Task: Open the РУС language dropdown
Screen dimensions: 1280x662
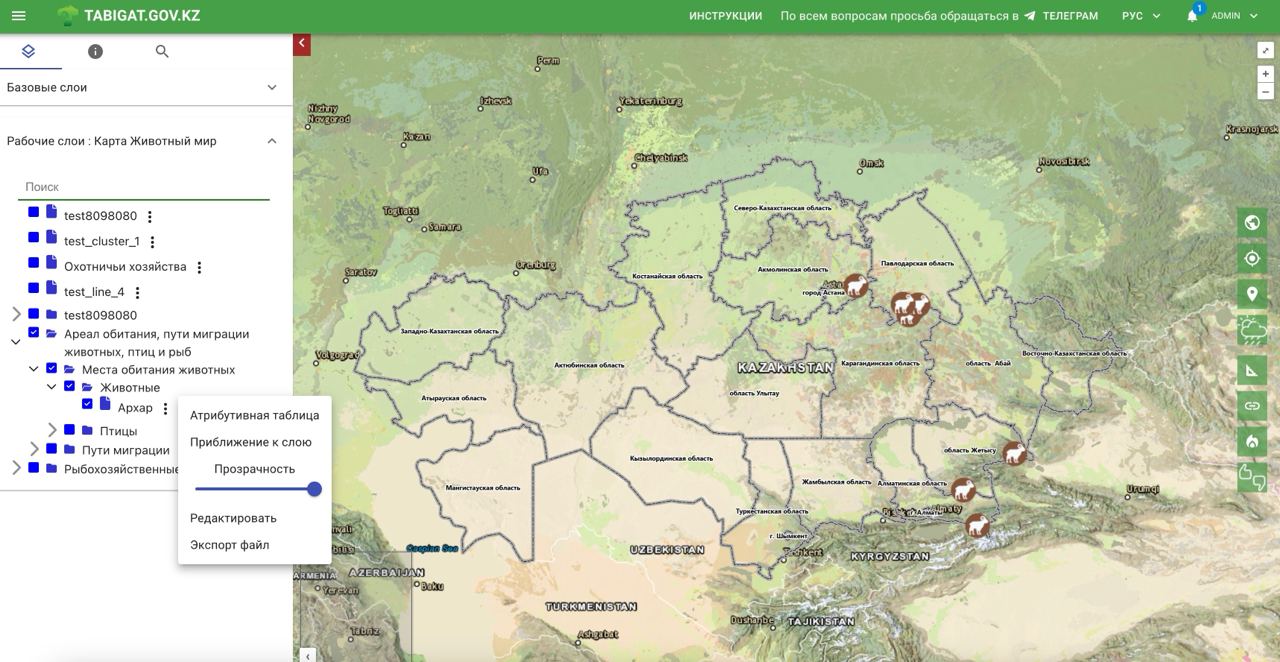Action: click(1141, 16)
